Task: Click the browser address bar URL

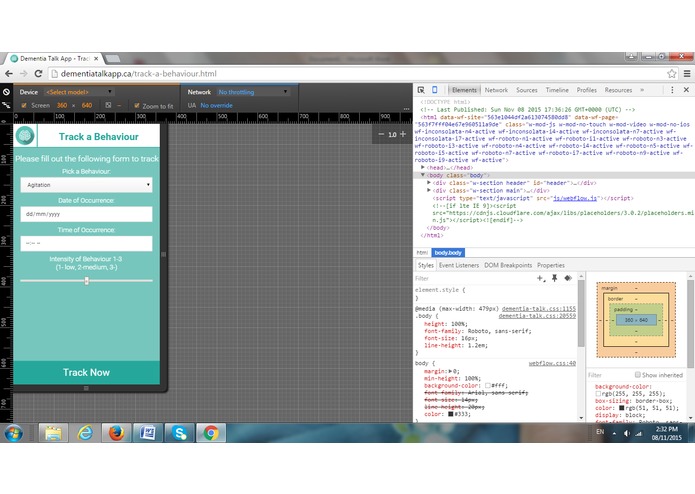Action: click(x=139, y=74)
